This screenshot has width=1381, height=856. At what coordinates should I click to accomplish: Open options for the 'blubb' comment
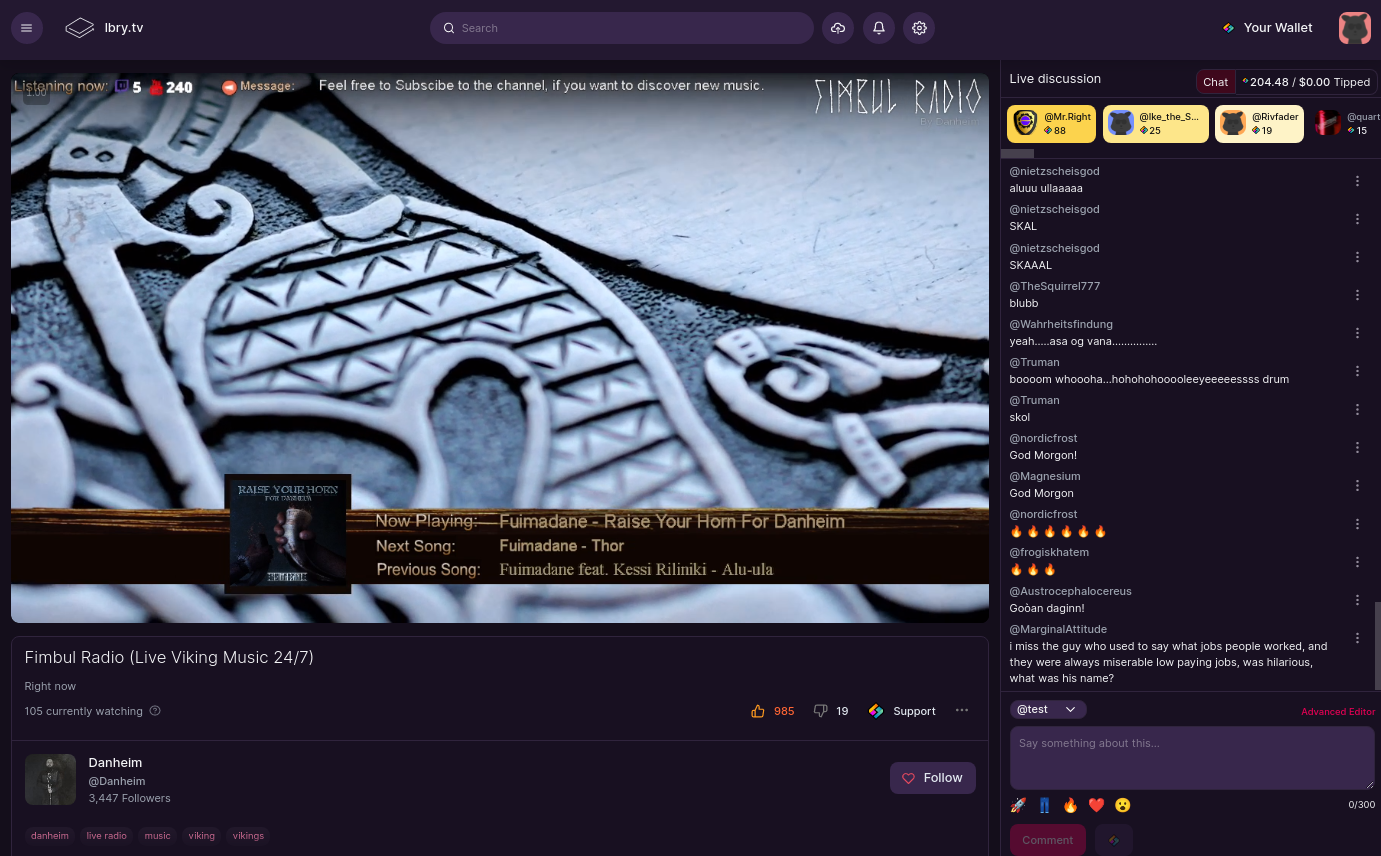1357,295
